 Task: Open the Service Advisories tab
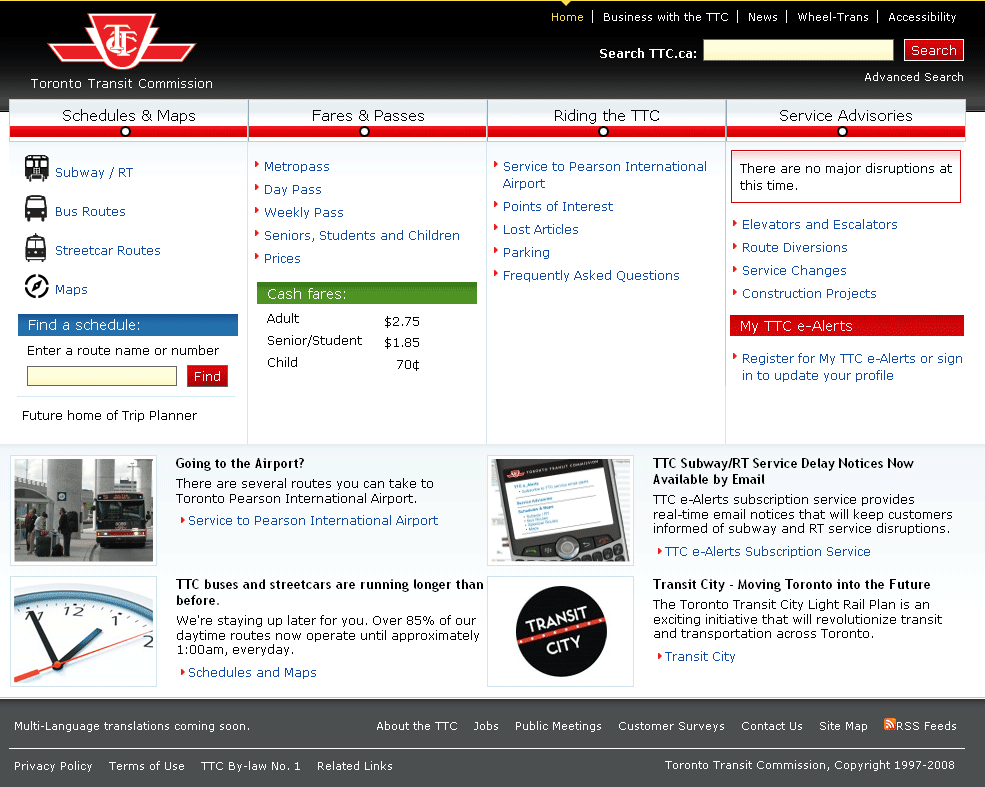(x=846, y=118)
